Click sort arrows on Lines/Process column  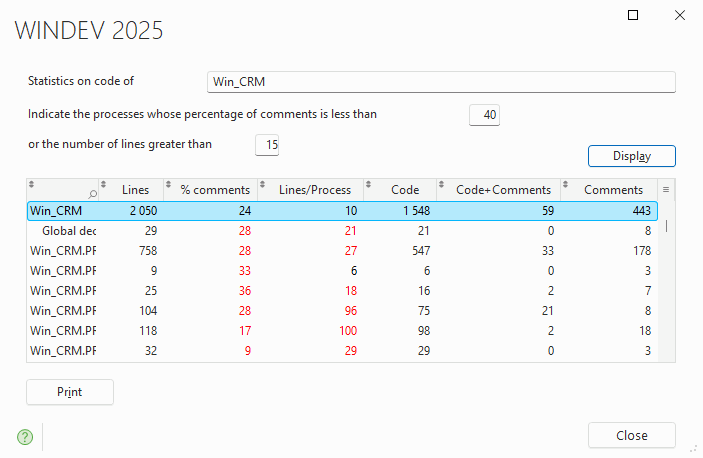coord(263,184)
